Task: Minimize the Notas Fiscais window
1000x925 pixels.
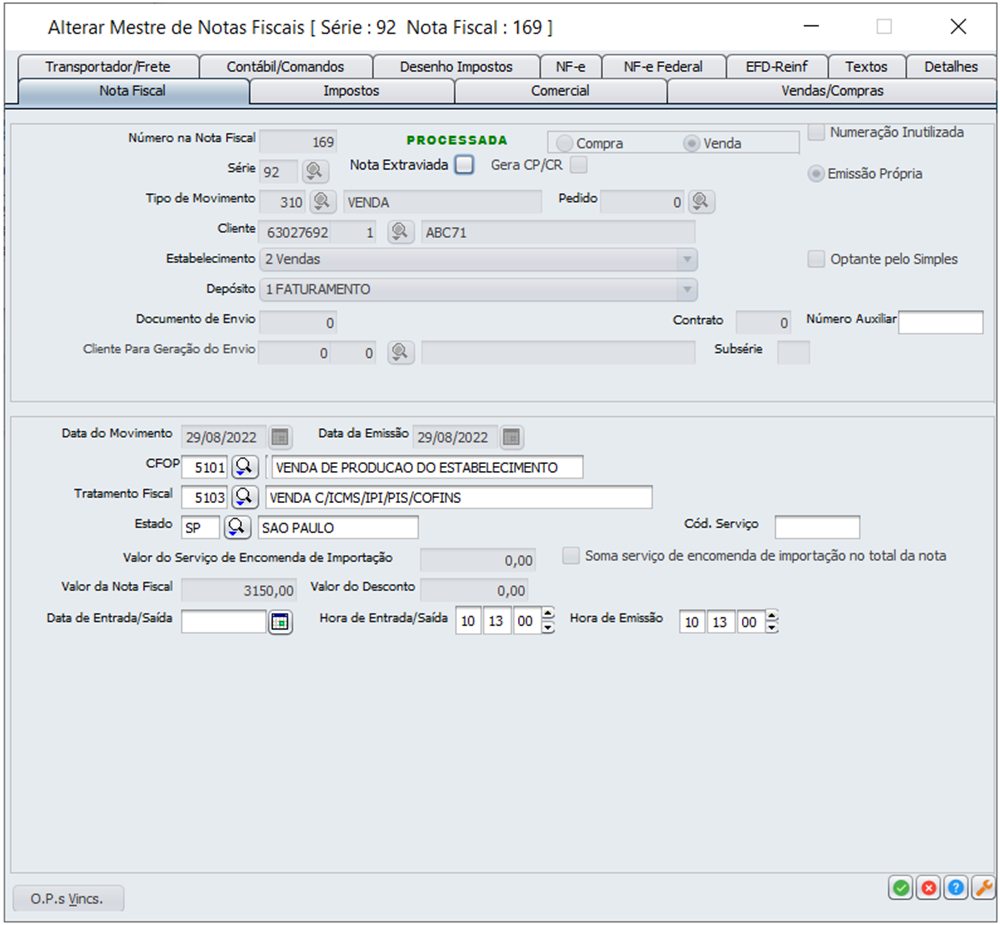Action: pos(811,27)
